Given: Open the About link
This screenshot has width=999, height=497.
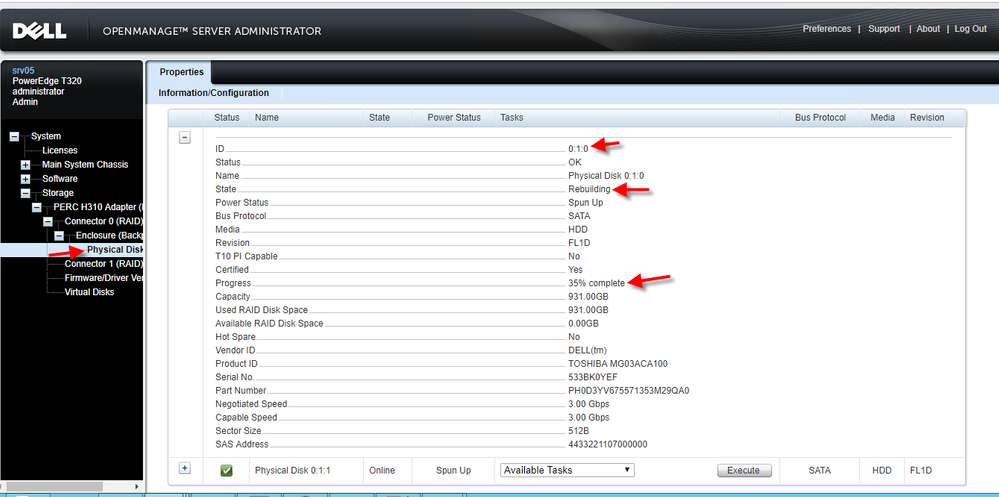Looking at the screenshot, I should 928,29.
